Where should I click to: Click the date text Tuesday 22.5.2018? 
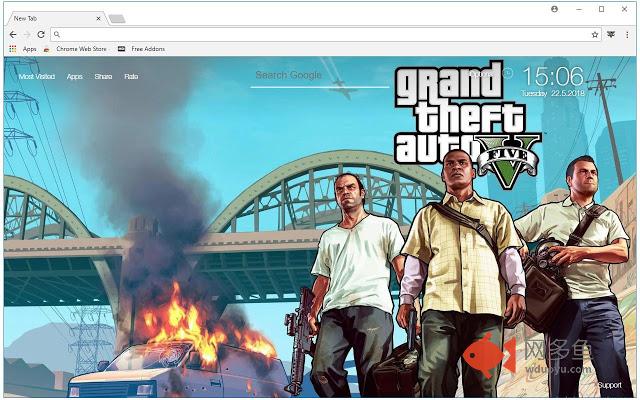553,93
